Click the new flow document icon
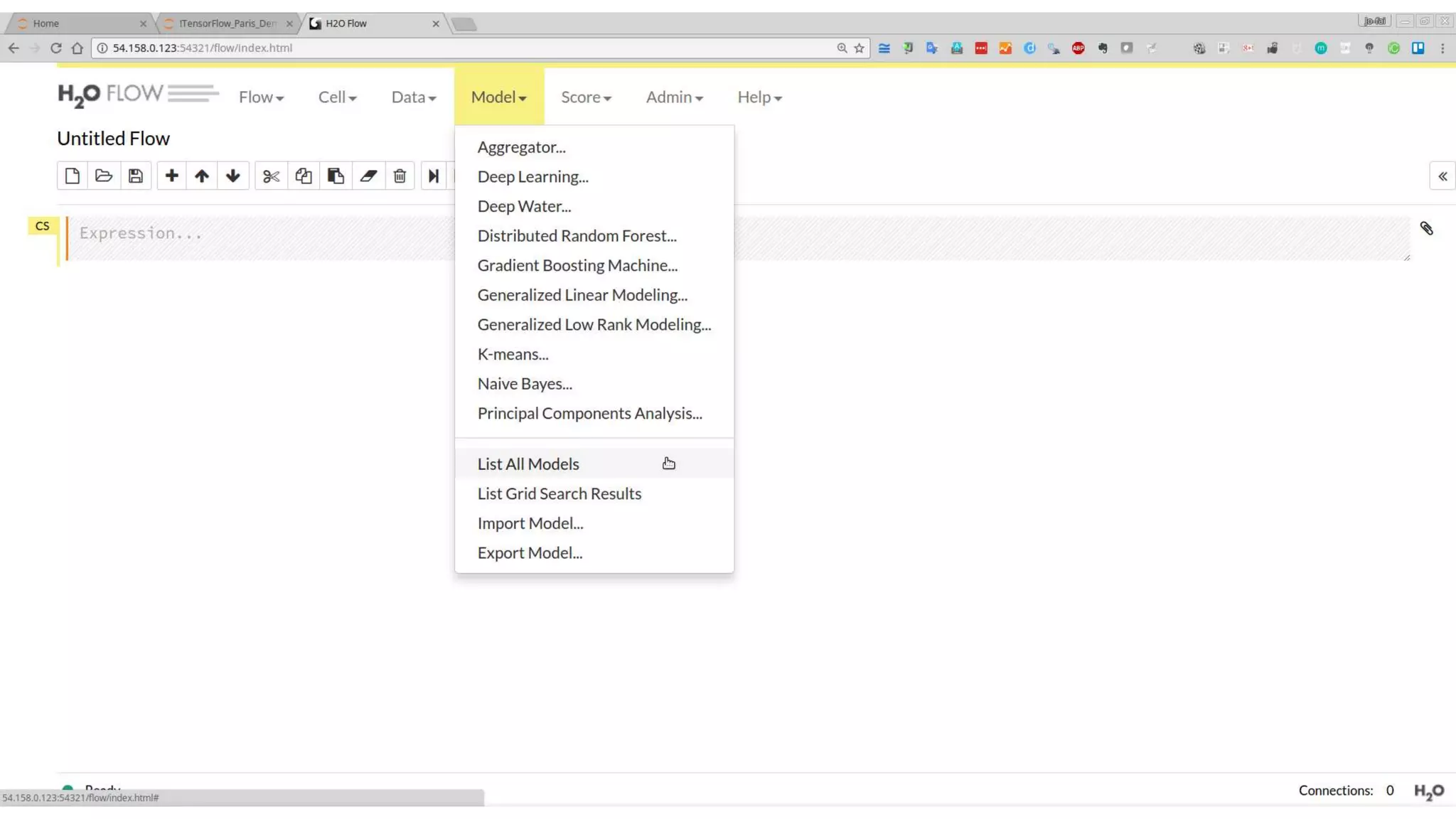This screenshot has width=1456, height=819. (72, 176)
